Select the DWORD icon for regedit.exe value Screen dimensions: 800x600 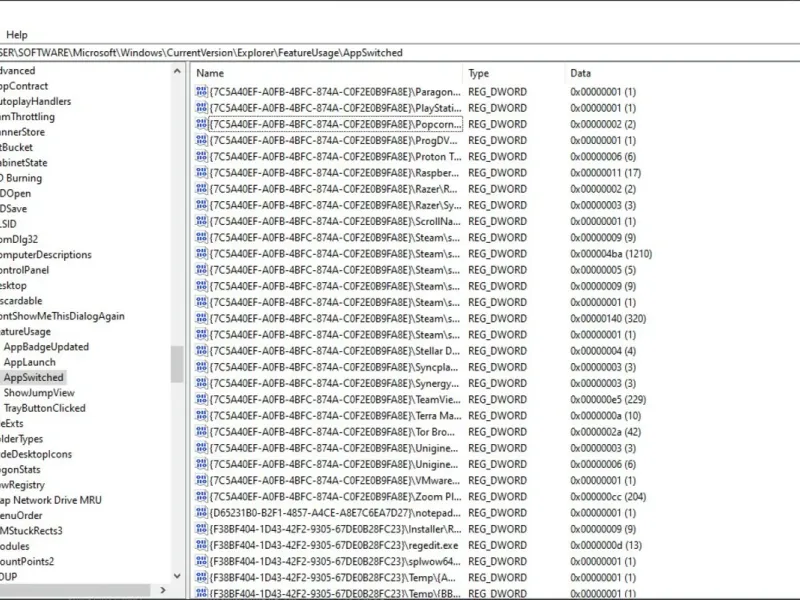(202, 545)
